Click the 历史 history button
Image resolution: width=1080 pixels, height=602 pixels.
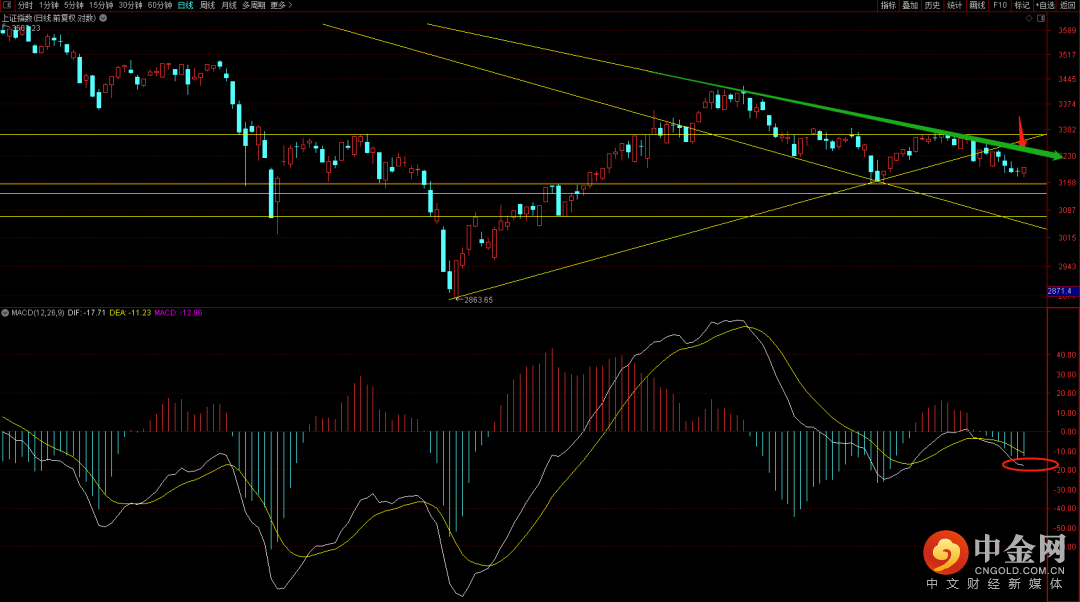[x=933, y=5]
